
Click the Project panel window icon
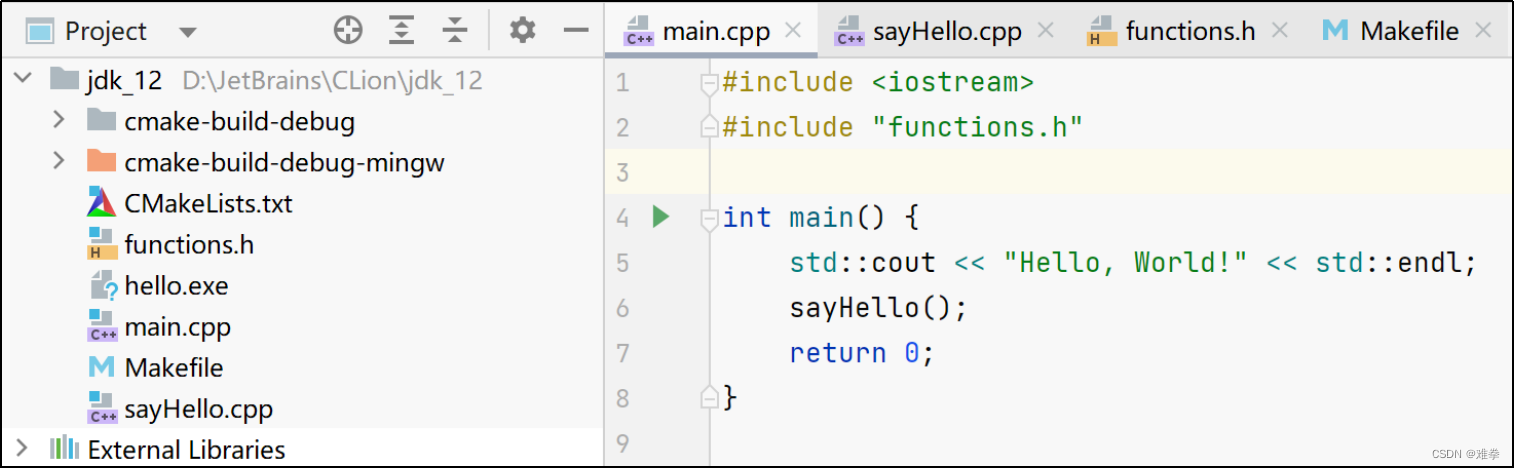click(40, 32)
